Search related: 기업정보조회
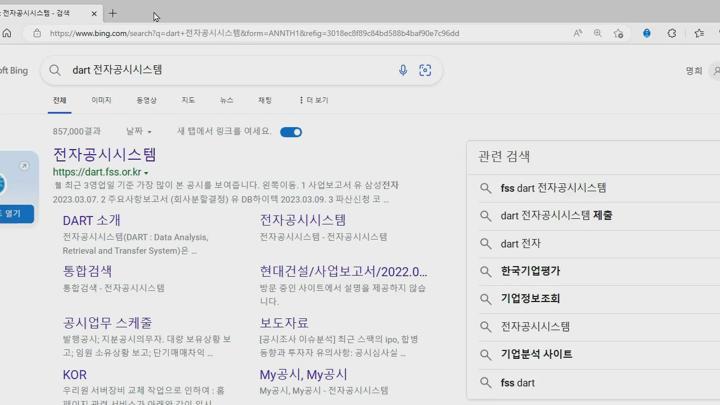Image resolution: width=720 pixels, height=405 pixels. coord(530,298)
